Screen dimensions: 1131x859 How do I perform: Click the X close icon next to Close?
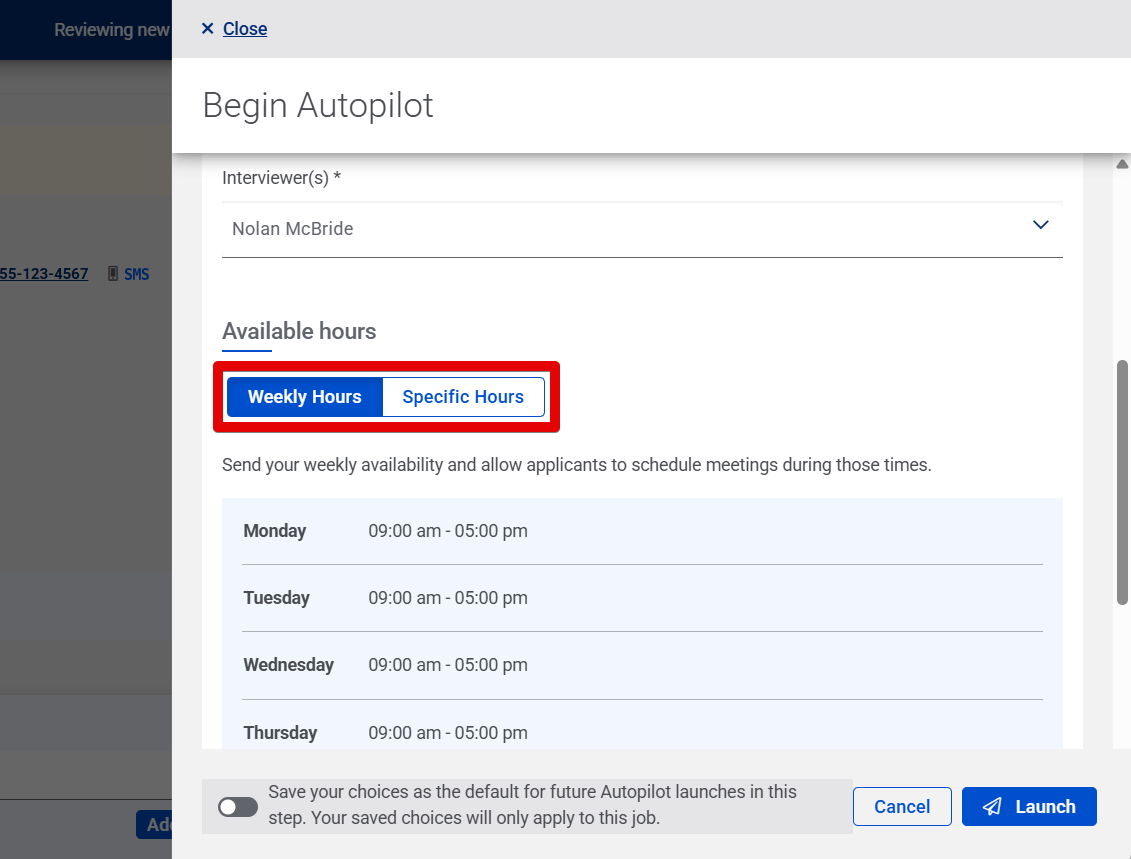click(207, 28)
